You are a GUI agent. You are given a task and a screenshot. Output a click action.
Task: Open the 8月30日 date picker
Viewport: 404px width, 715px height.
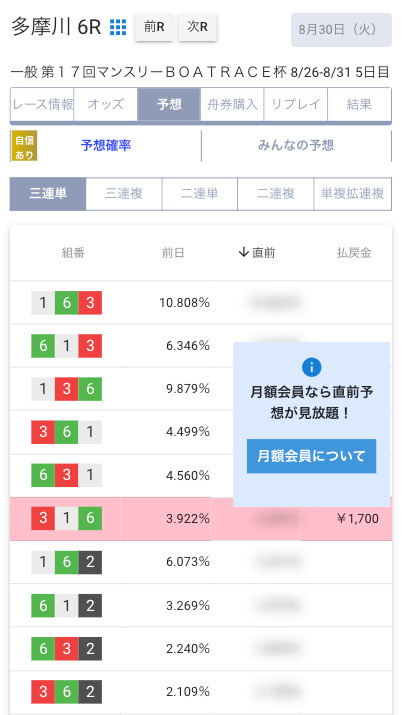pos(341,30)
